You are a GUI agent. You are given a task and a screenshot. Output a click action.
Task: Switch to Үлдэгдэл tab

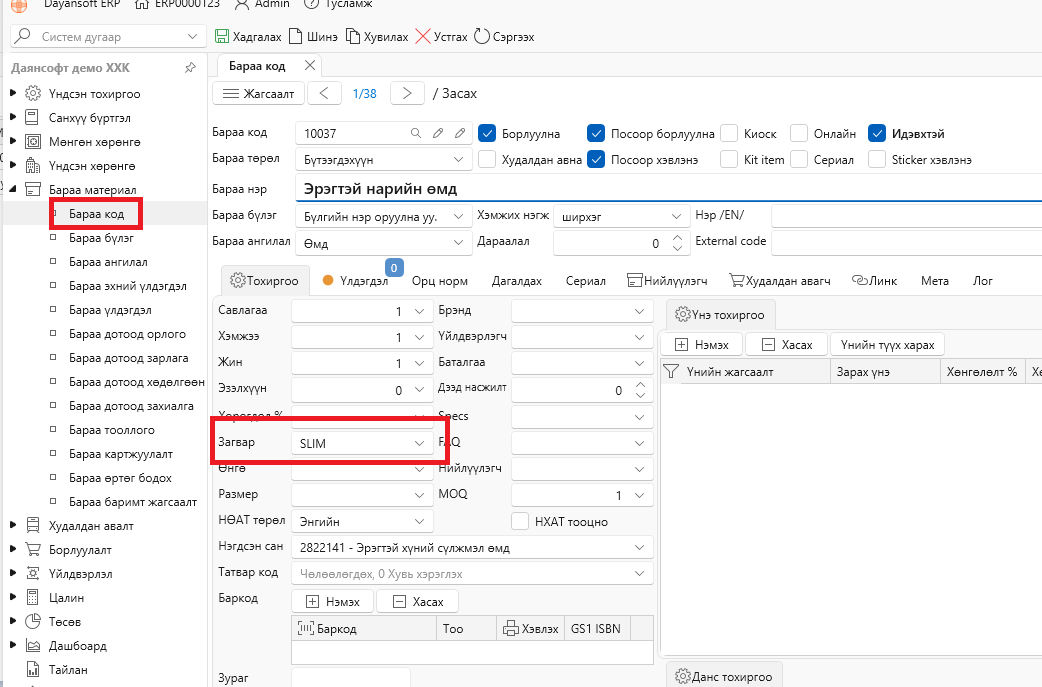356,281
